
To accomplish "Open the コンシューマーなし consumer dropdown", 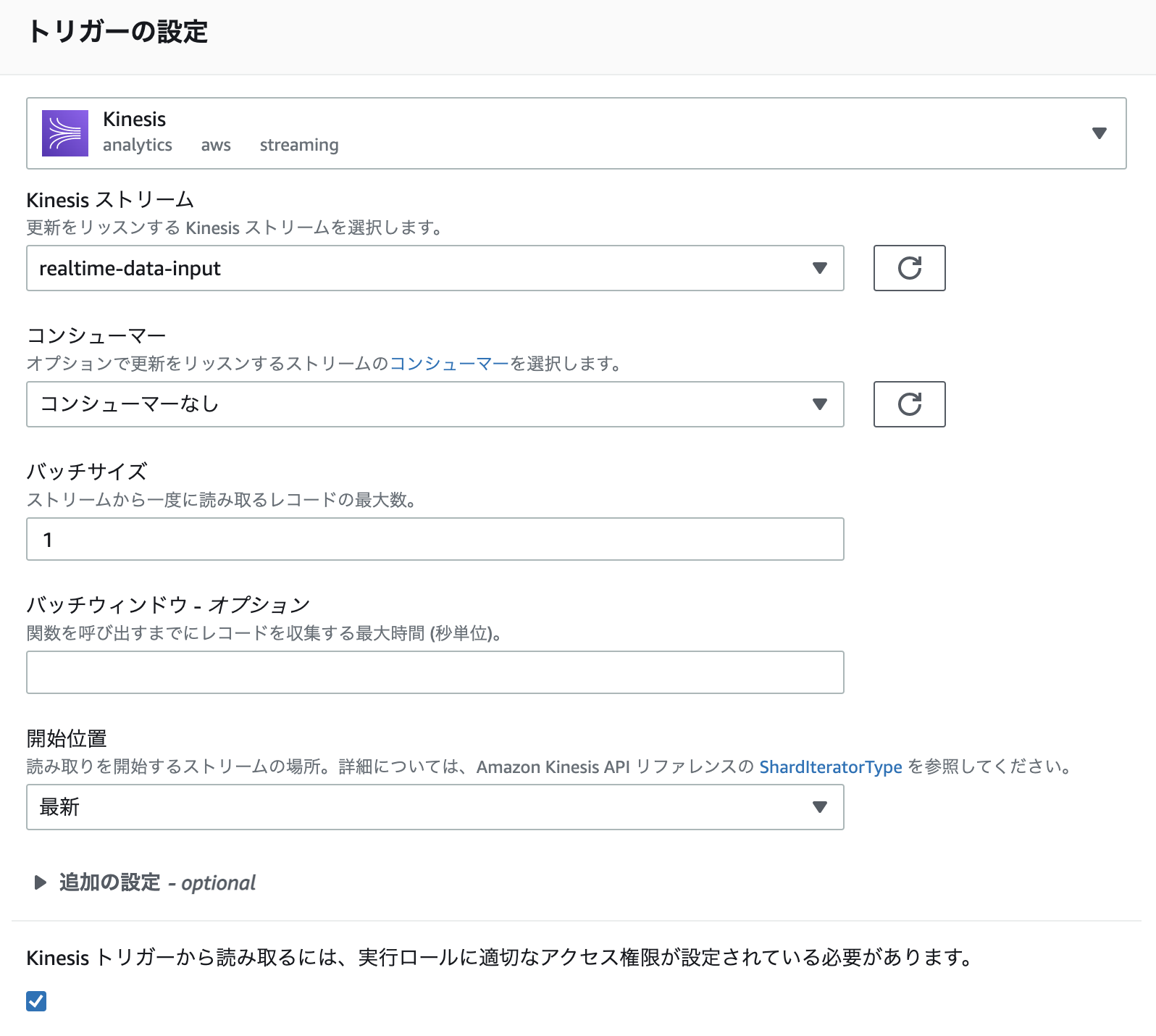I will pos(435,404).
